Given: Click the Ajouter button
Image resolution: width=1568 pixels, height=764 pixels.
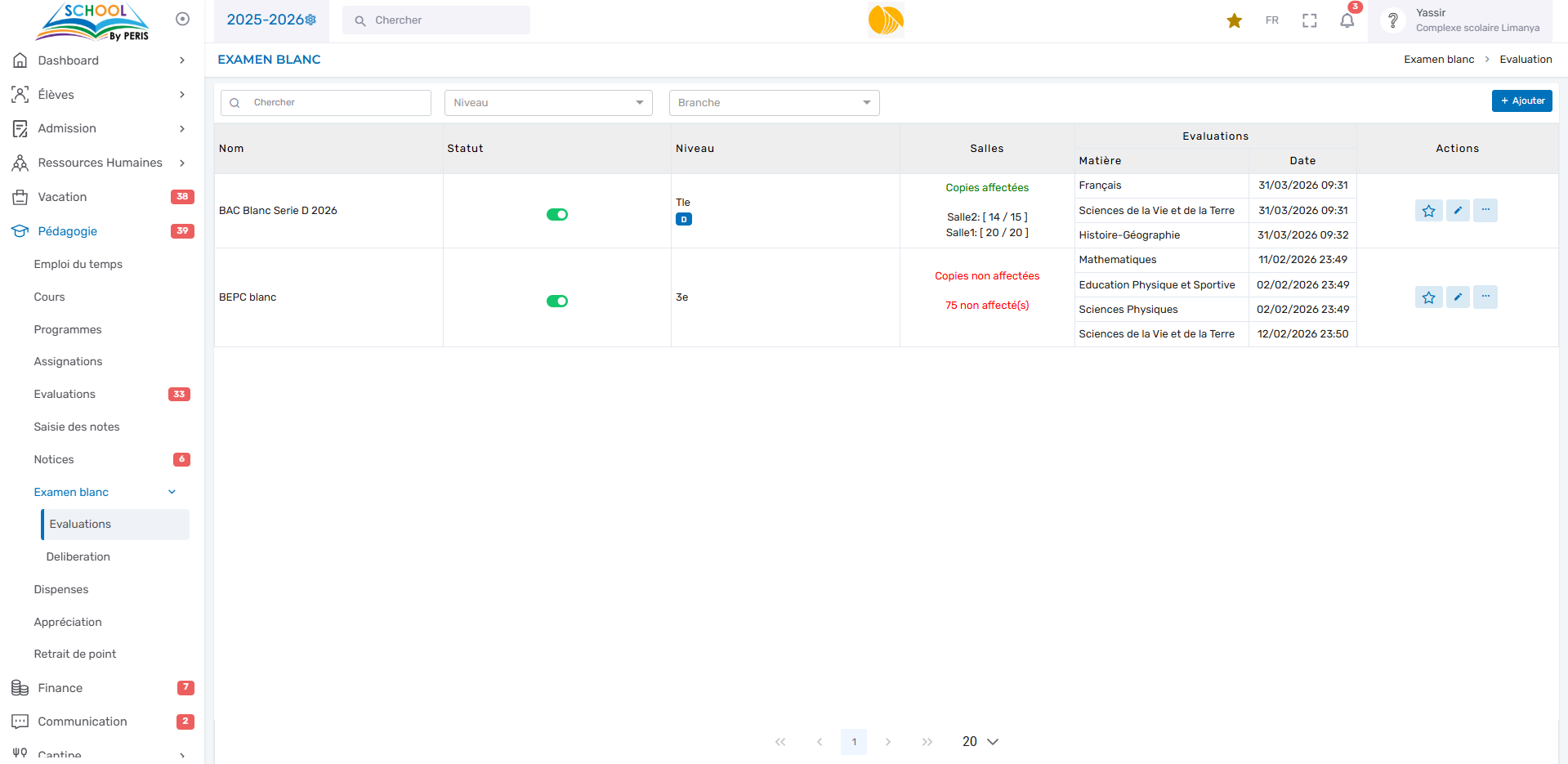Looking at the screenshot, I should 1521,101.
